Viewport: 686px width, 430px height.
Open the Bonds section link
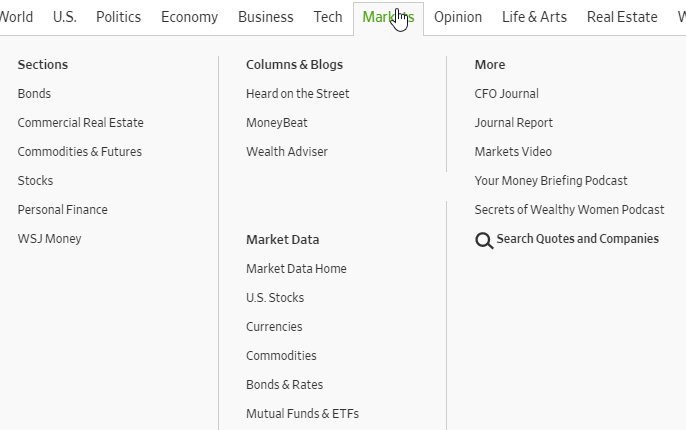click(34, 94)
